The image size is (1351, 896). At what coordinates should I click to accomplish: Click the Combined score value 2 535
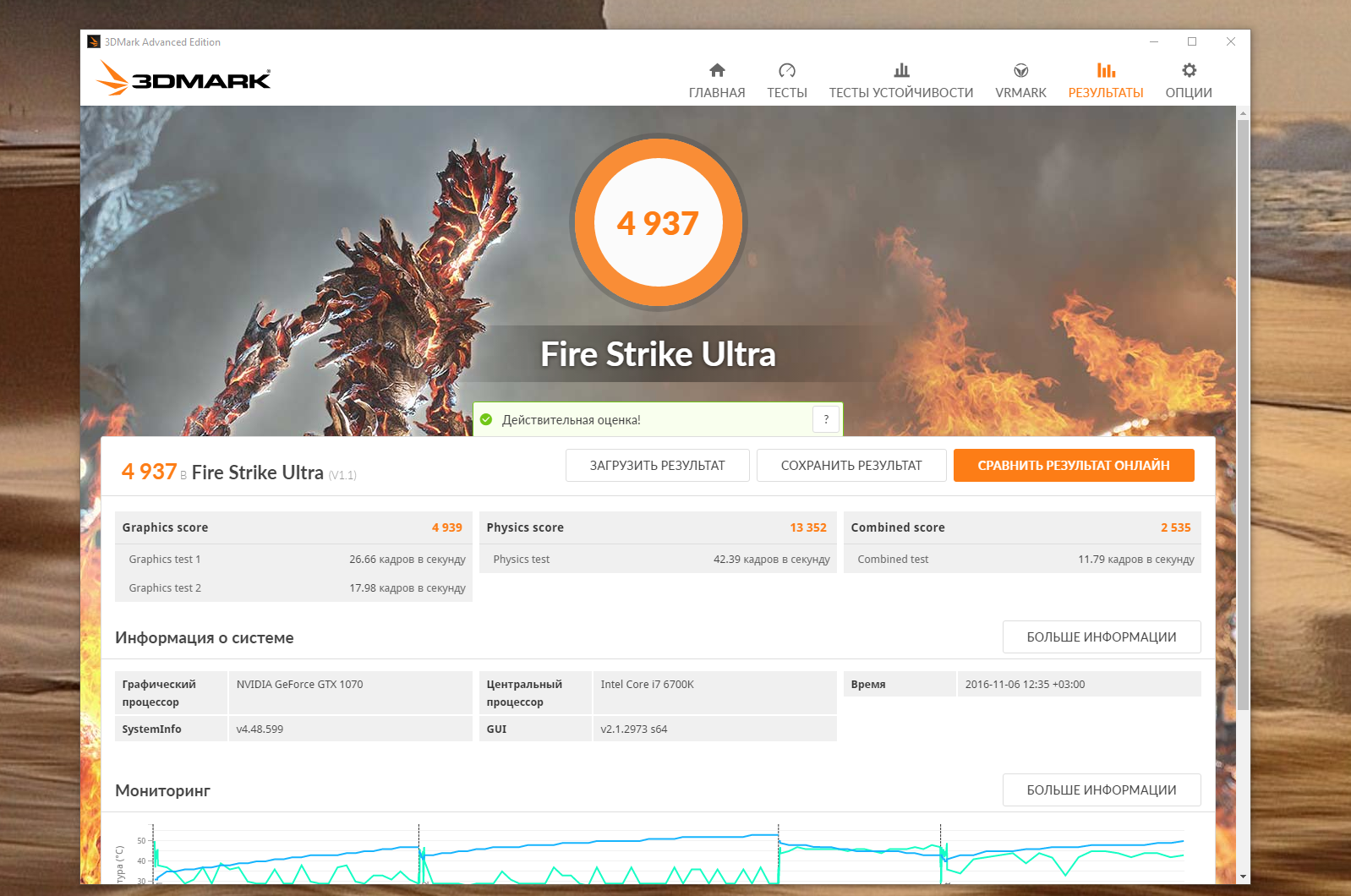(1176, 527)
